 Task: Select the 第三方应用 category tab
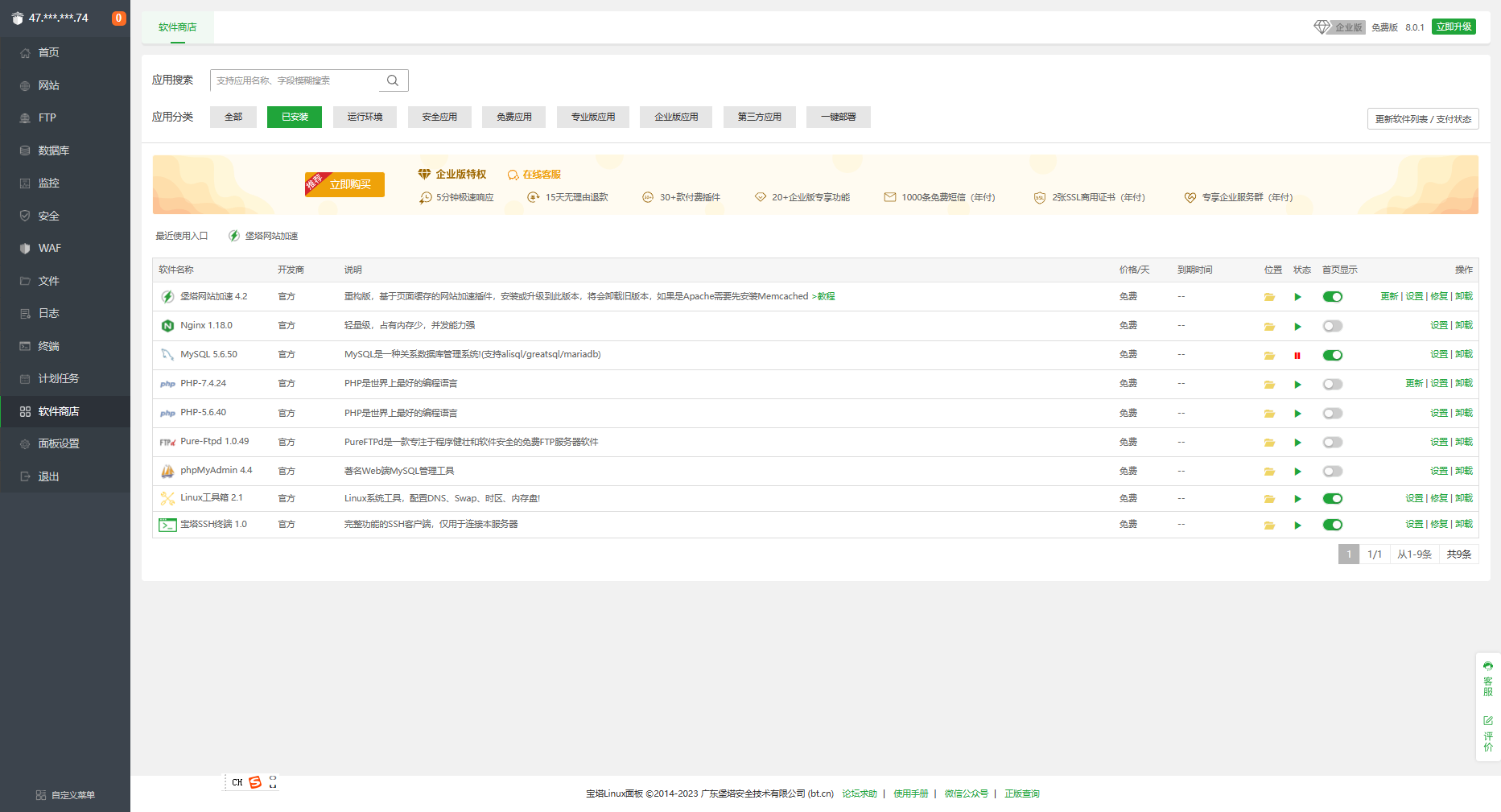[760, 117]
